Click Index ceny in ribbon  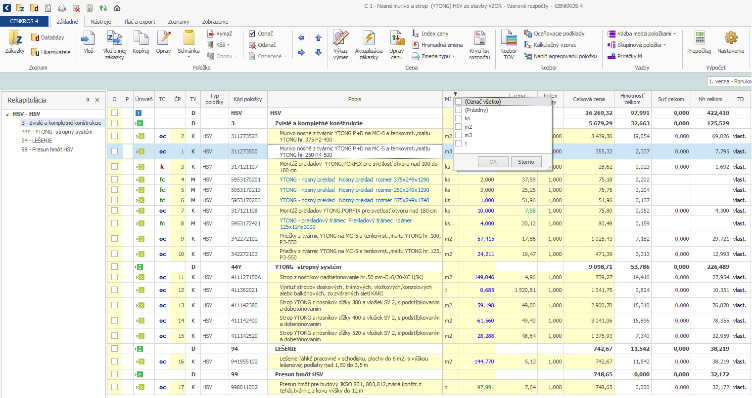click(x=430, y=34)
